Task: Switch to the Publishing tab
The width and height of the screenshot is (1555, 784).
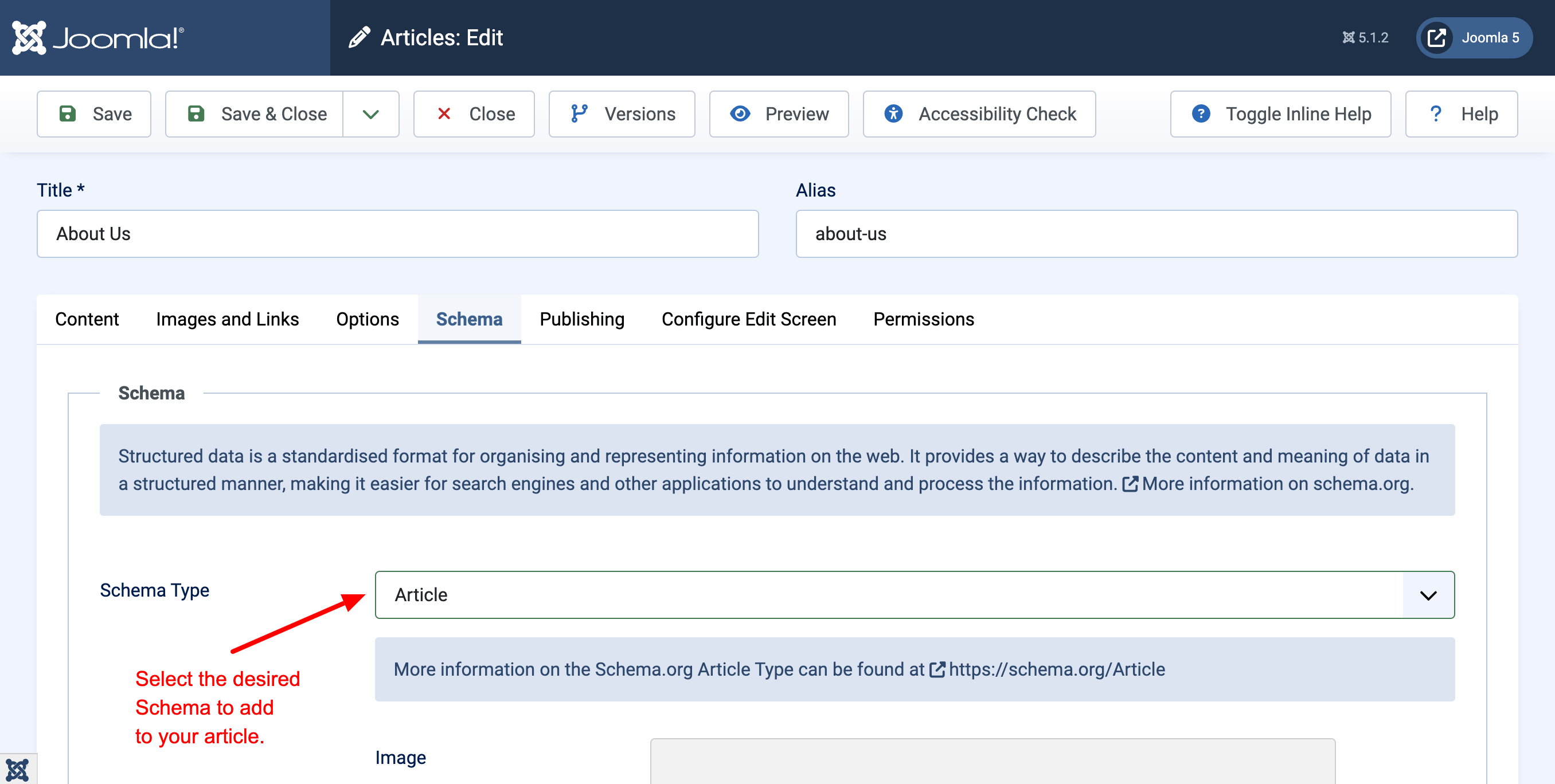Action: [581, 319]
